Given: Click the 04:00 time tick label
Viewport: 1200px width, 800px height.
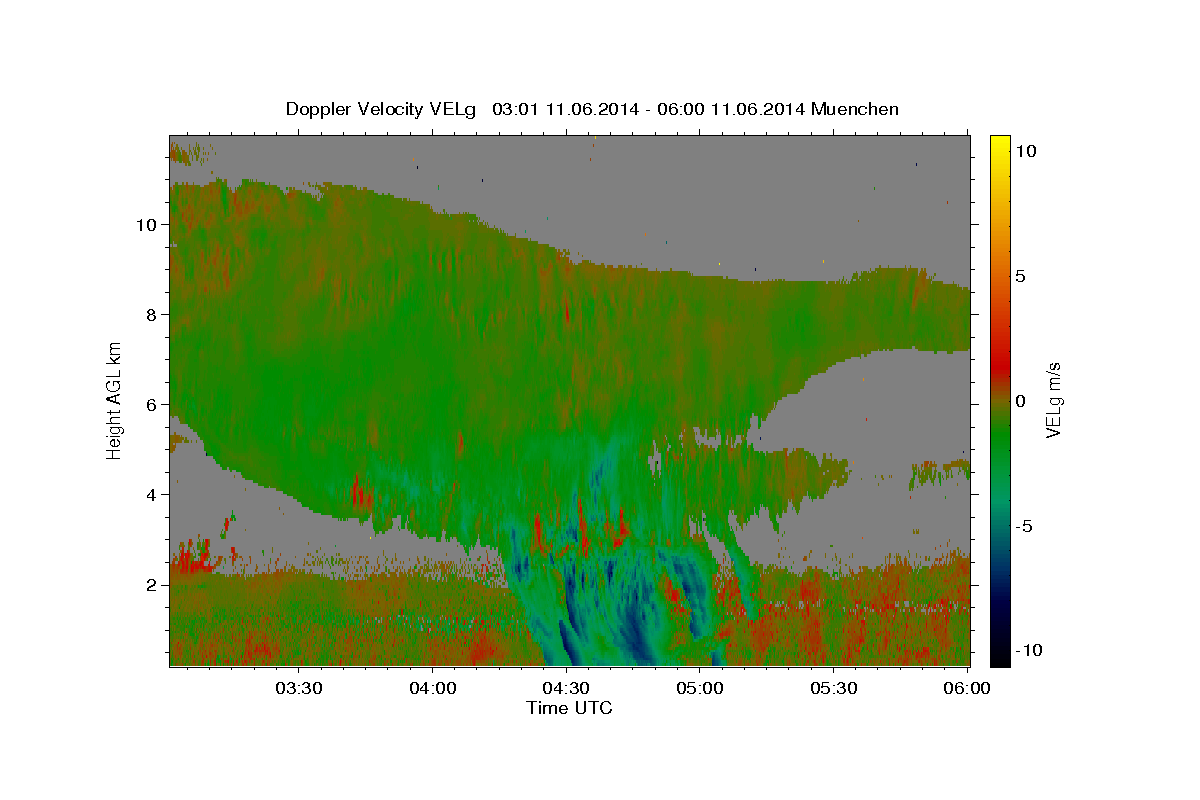Looking at the screenshot, I should click(433, 688).
